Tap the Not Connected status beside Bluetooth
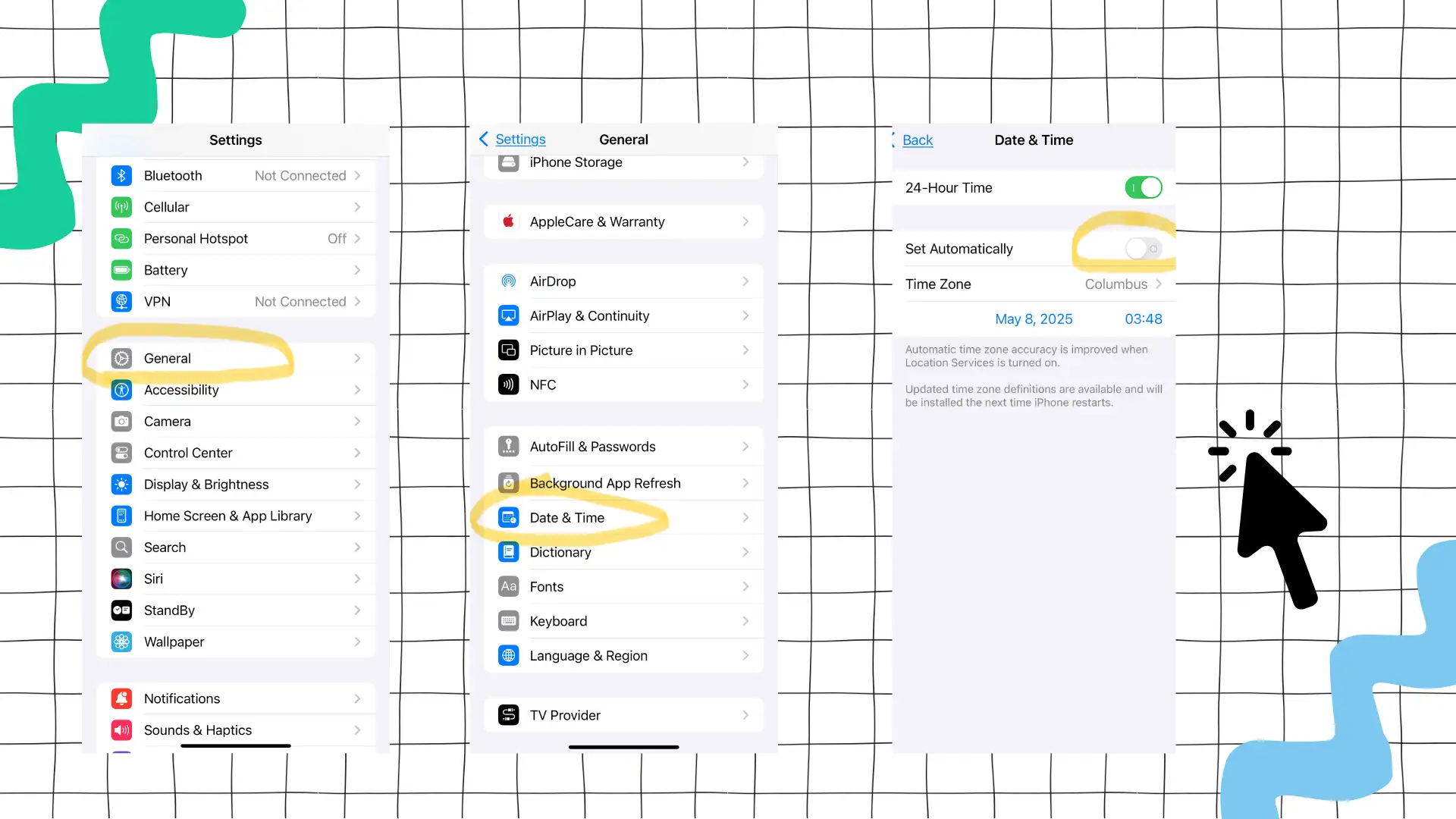Image resolution: width=1456 pixels, height=819 pixels. pos(300,175)
